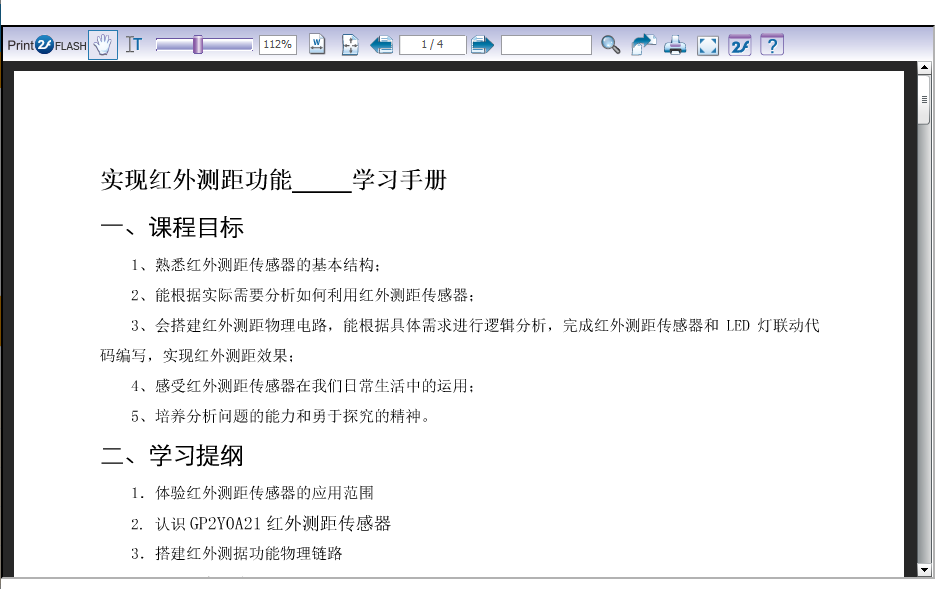Click the fit width icon
The image size is (936, 589).
click(x=317, y=45)
